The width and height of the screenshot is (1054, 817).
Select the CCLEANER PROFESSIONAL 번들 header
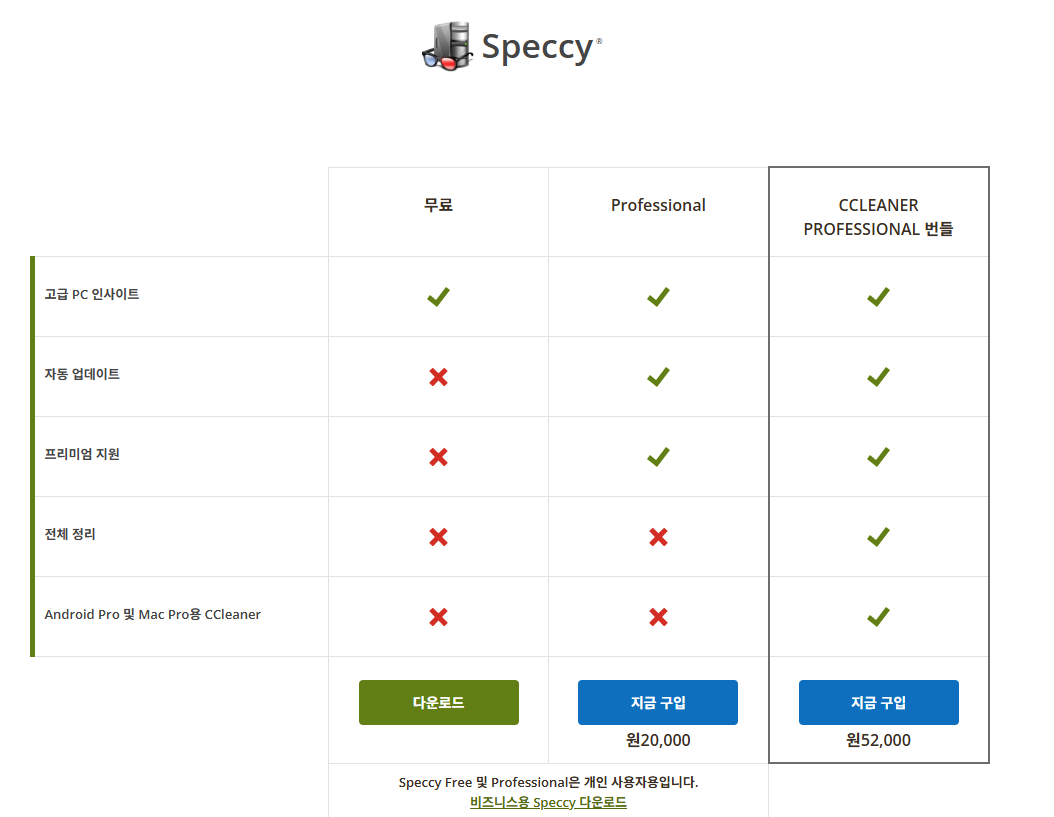pos(878,217)
